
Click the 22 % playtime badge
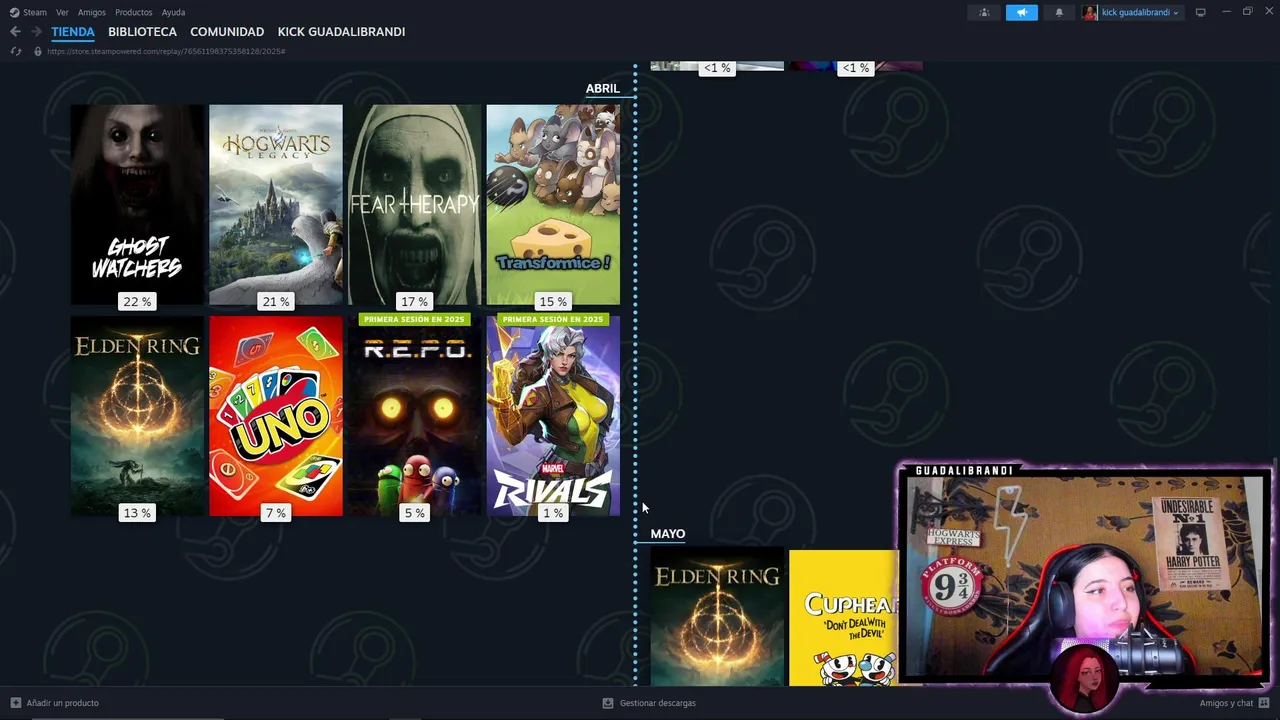[137, 302]
